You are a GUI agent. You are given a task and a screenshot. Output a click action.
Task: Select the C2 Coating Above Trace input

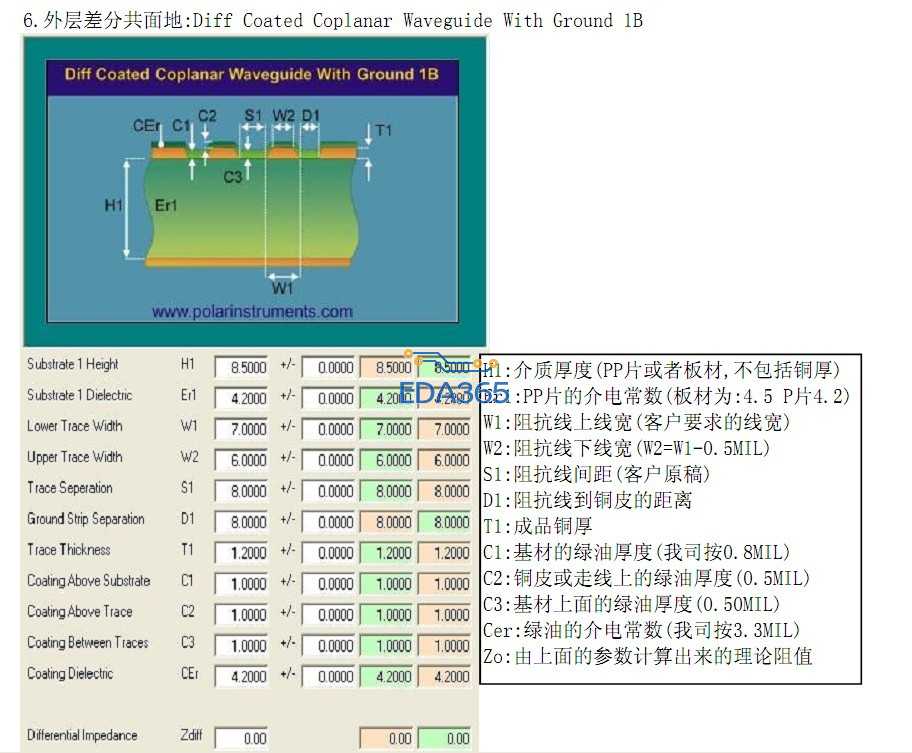[x=241, y=615]
